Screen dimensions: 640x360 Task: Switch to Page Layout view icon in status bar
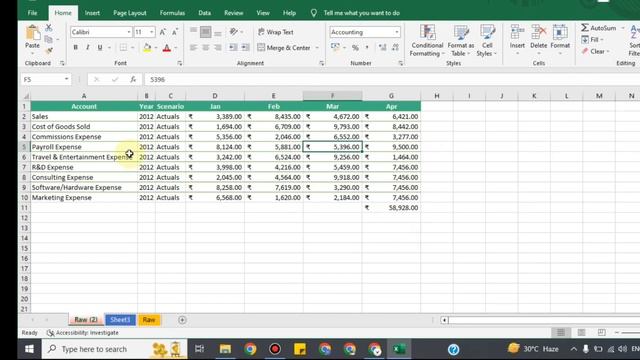pyautogui.click(x=581, y=333)
